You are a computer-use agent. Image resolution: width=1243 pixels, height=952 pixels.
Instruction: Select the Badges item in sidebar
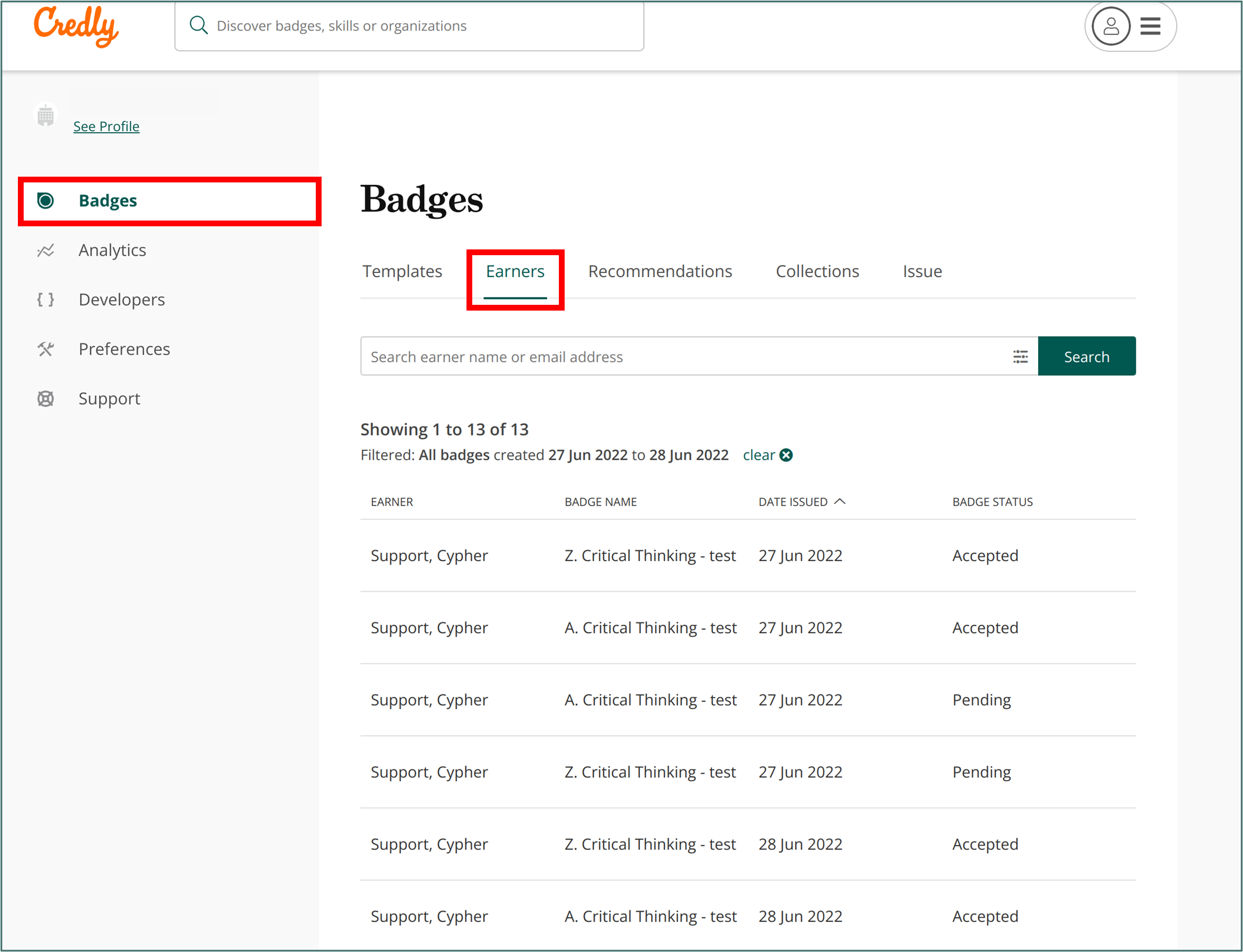(108, 201)
